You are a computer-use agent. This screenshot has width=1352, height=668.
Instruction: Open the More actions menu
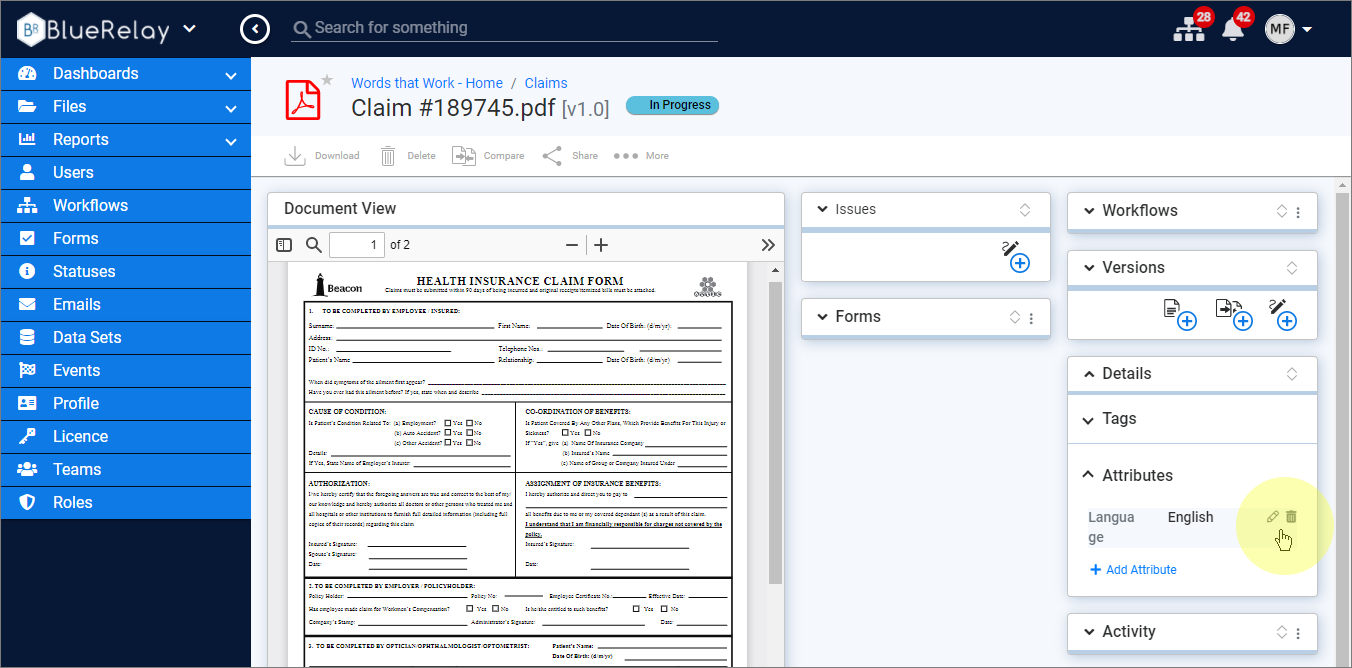coord(641,156)
